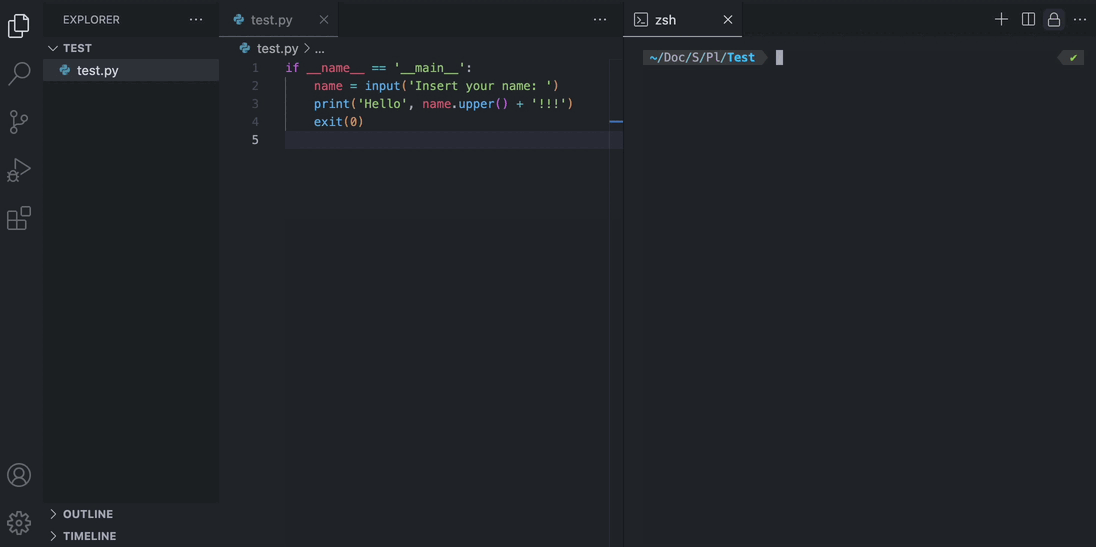Screen dimensions: 1096x547
Task: Click name.upper() in the print statement
Action: 467,104
